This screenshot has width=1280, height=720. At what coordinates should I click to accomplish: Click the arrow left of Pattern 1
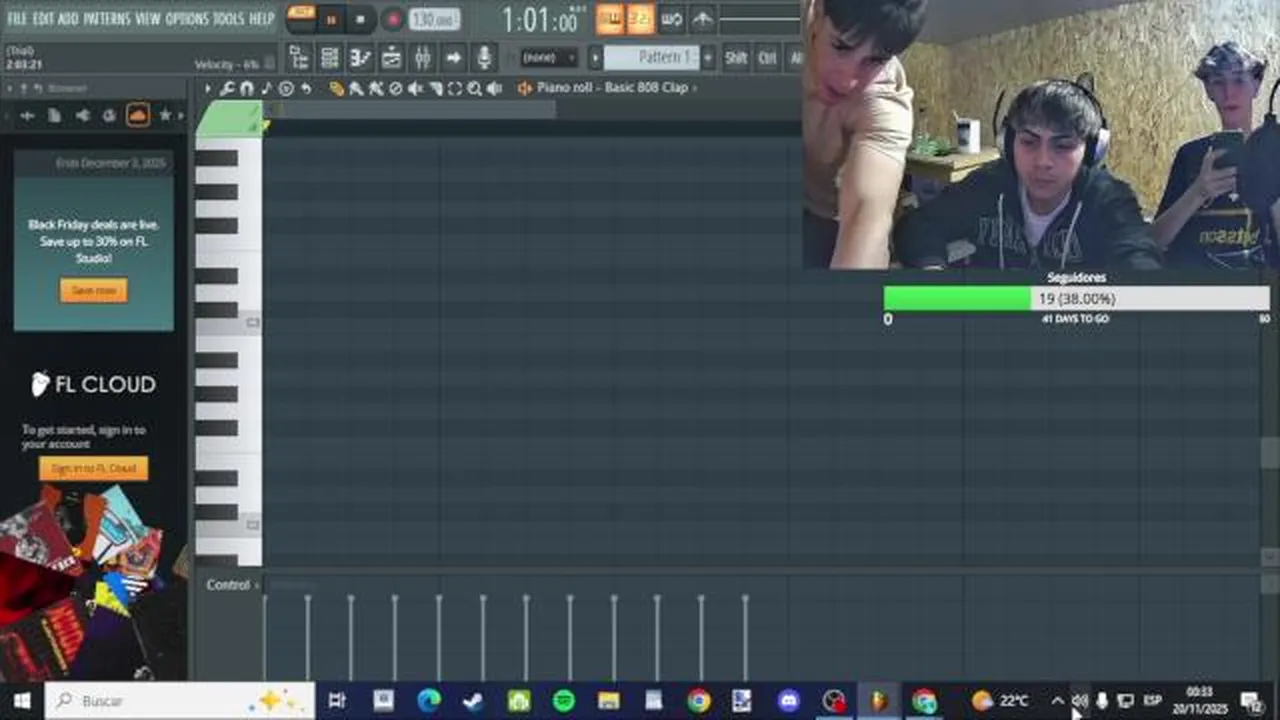pyautogui.click(x=595, y=57)
